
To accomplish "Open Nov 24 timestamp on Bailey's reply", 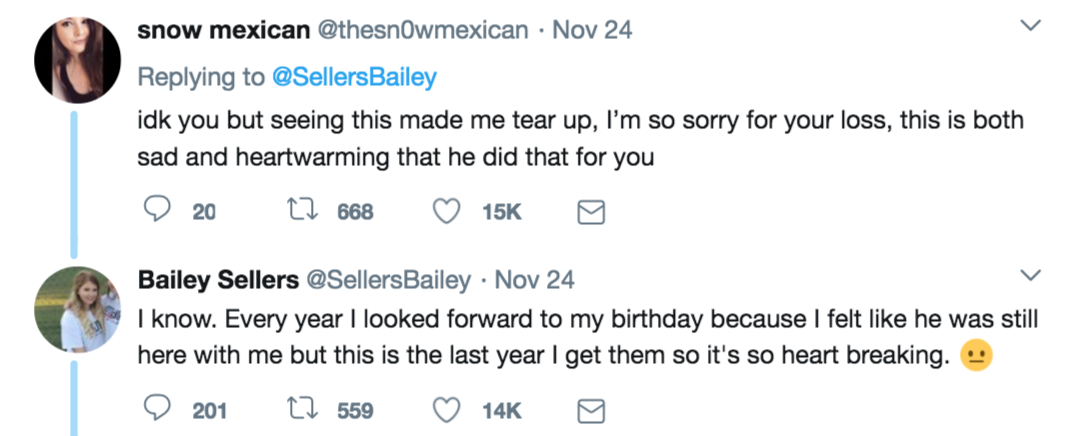I will (x=535, y=280).
